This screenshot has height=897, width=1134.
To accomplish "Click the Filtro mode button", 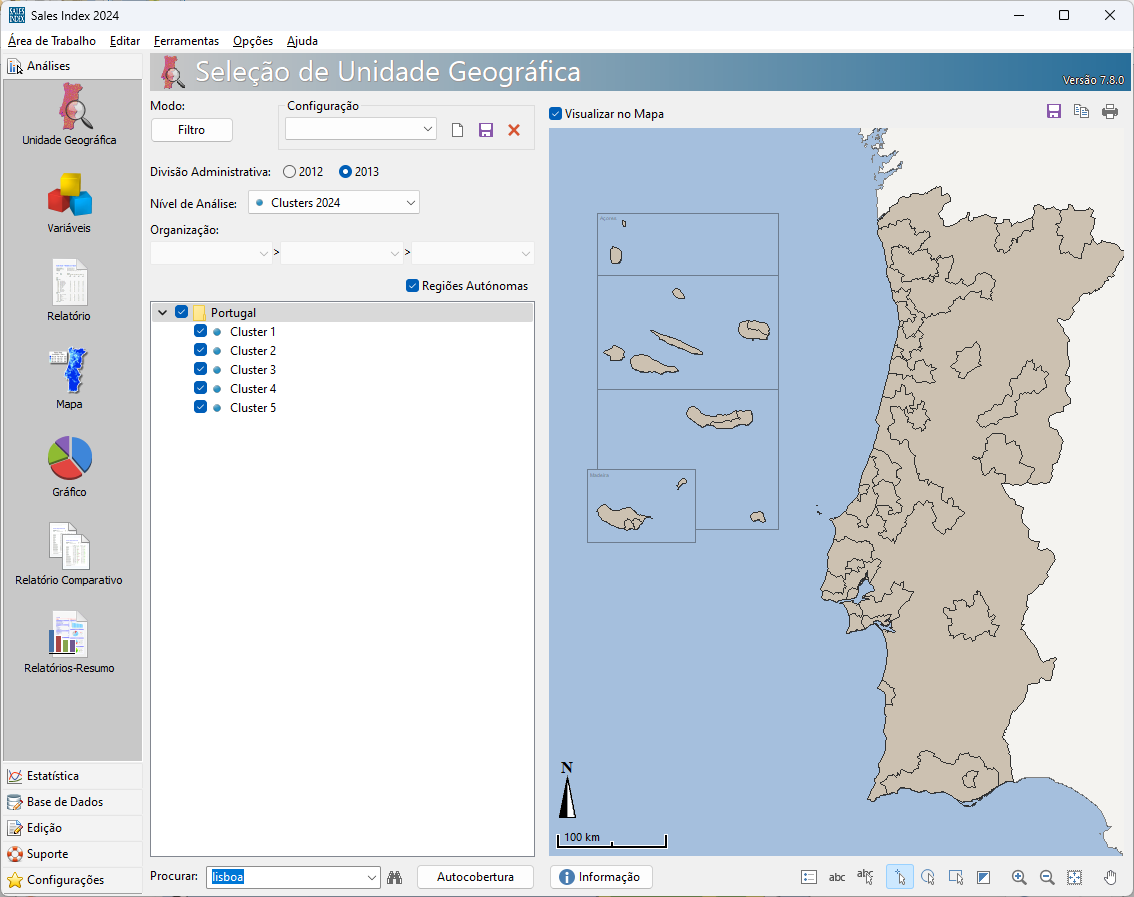I will pyautogui.click(x=191, y=130).
